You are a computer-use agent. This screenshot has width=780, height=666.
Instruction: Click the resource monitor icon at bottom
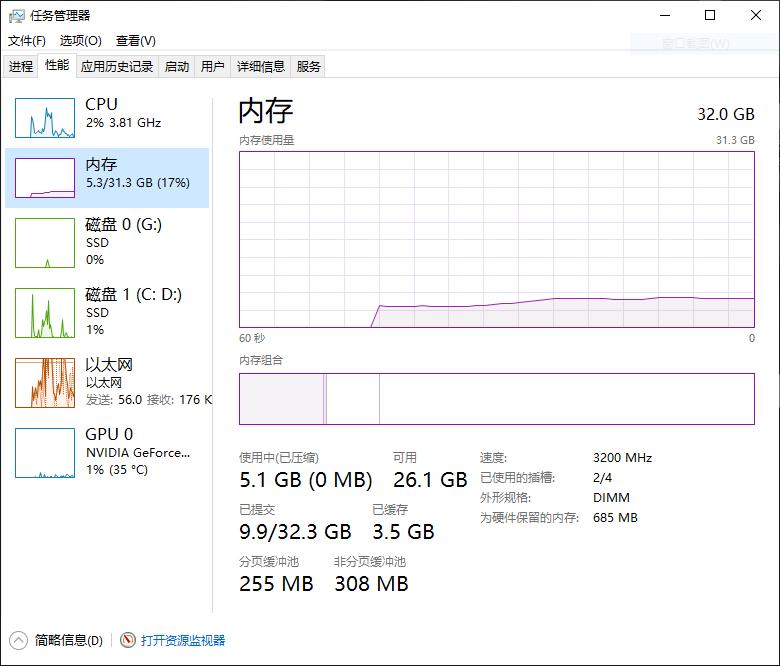coord(127,640)
